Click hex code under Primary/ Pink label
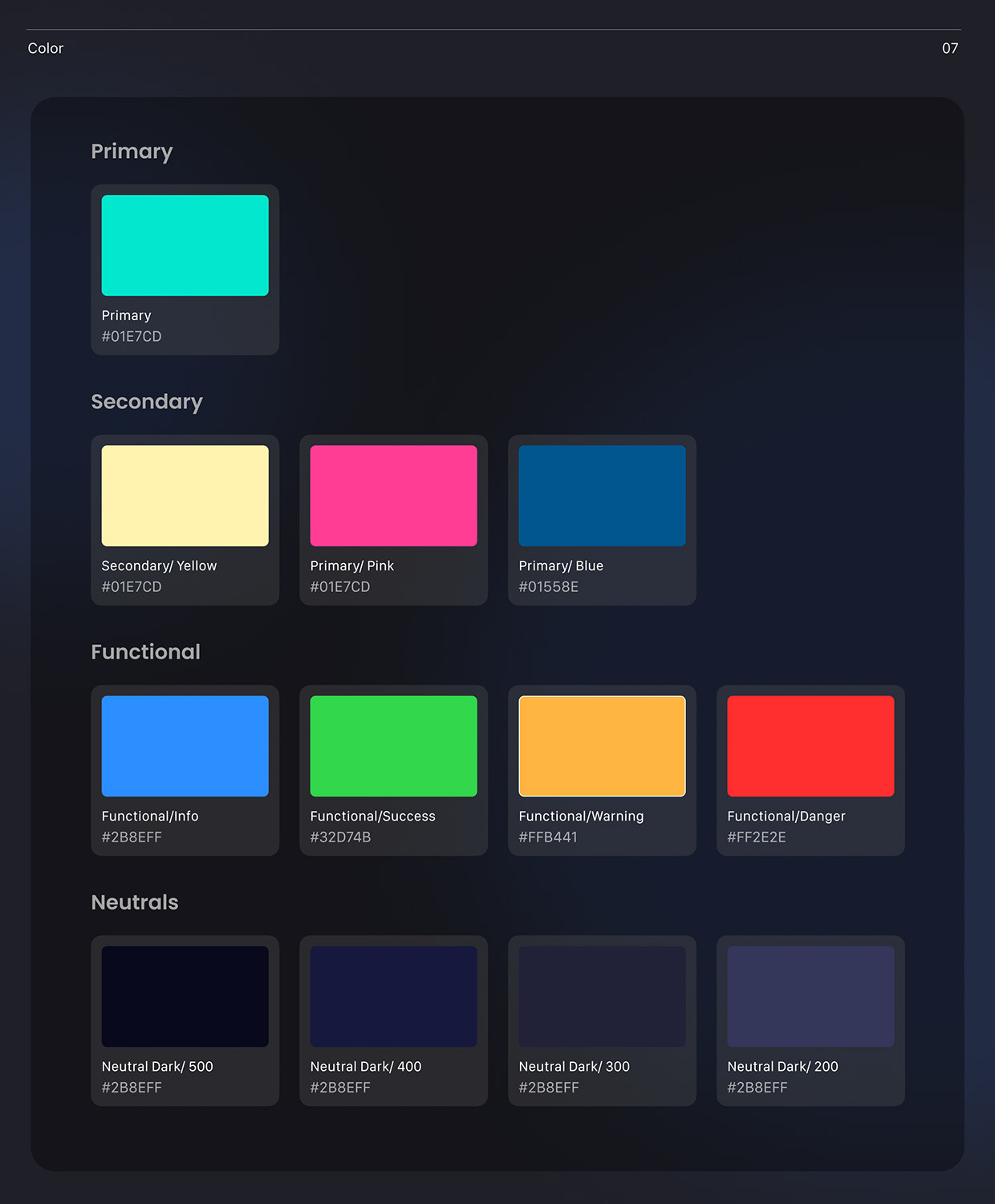 340,586
